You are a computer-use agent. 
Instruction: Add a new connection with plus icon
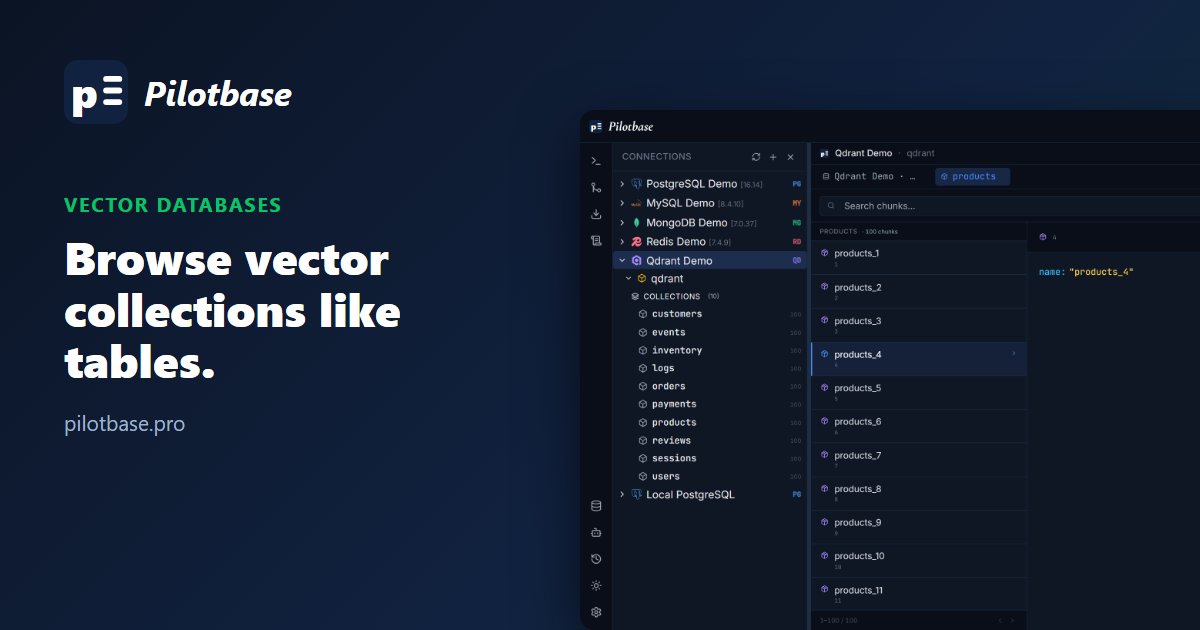coord(773,157)
